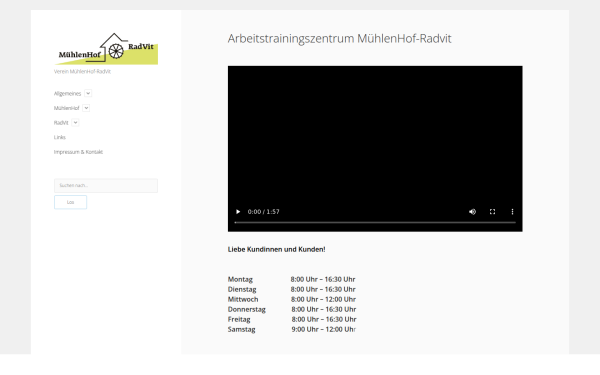Click the Mittwoch row label
The image size is (600, 375).
click(x=243, y=299)
